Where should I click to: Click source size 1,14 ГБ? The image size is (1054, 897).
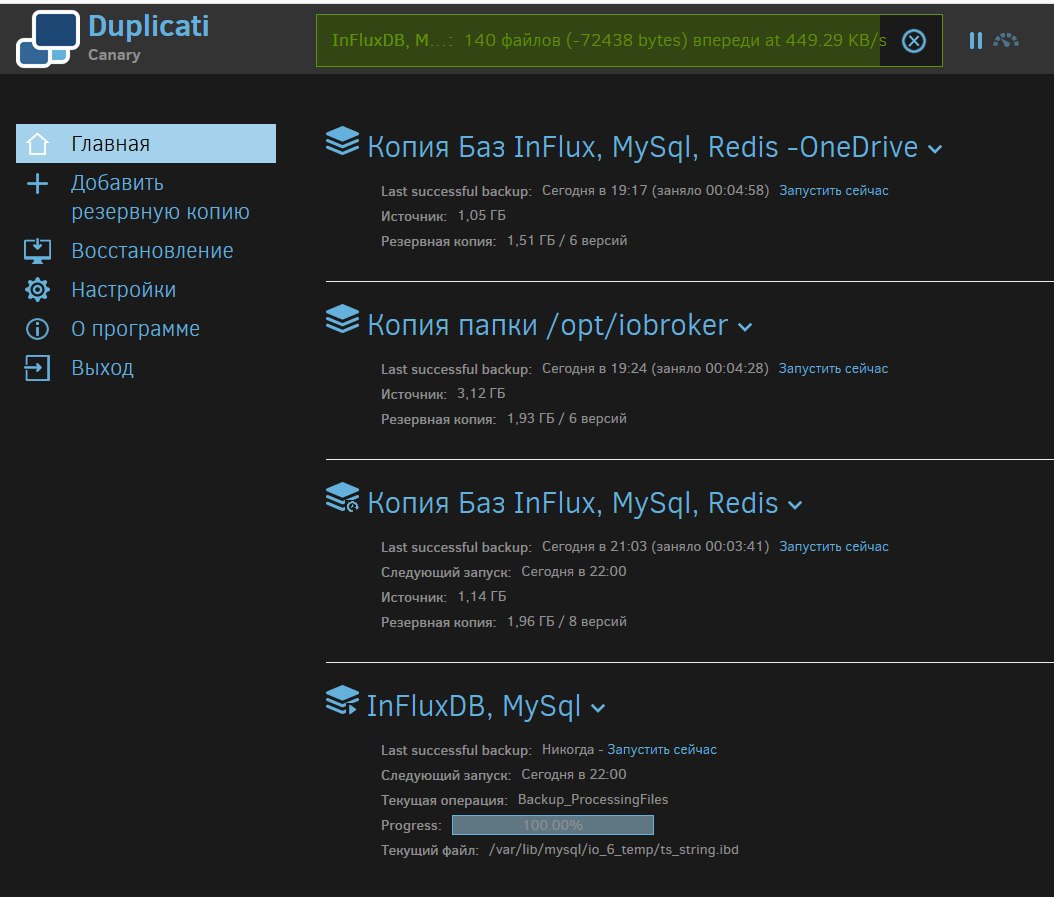click(x=482, y=597)
